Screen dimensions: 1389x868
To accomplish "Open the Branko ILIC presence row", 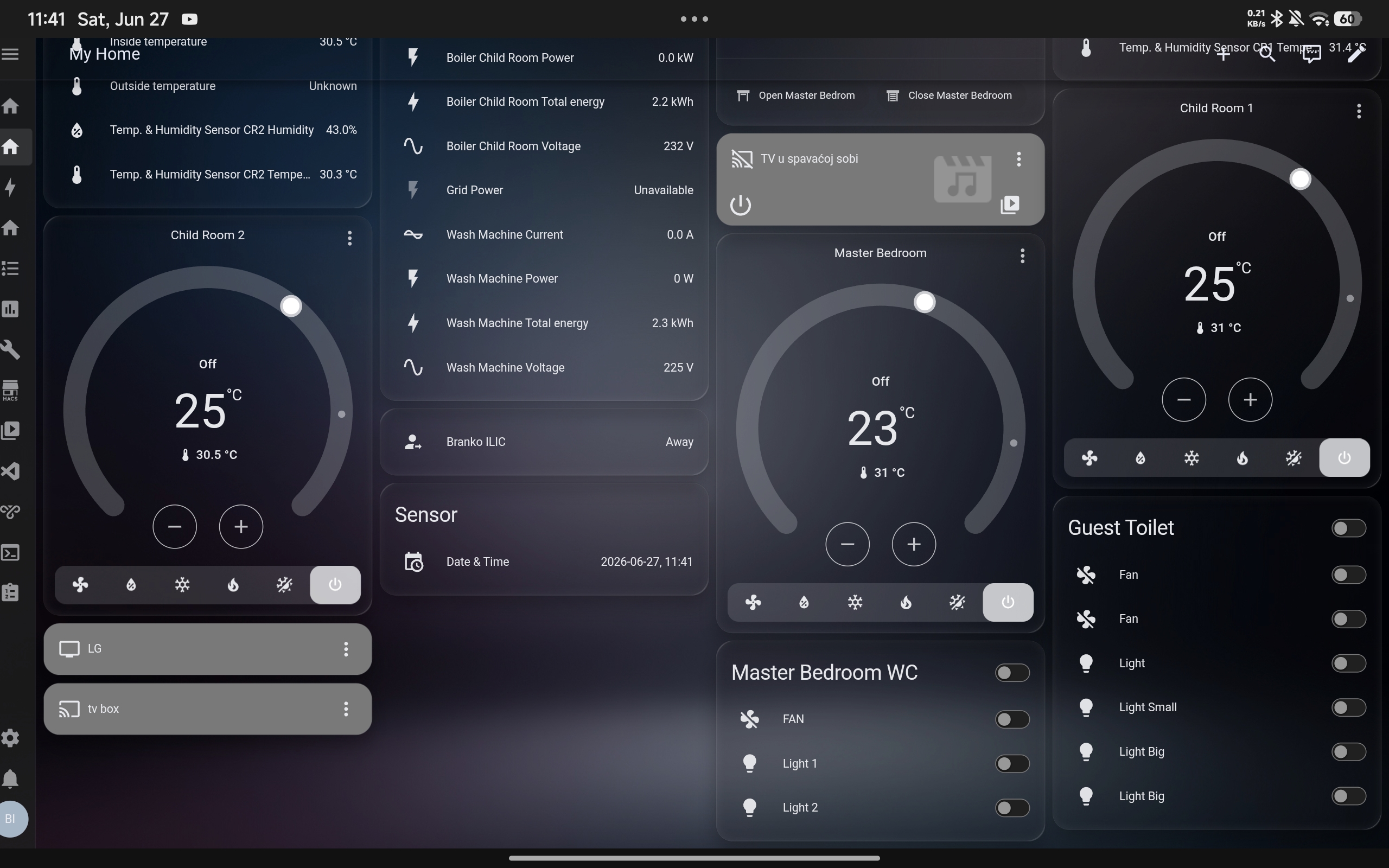I will pyautogui.click(x=544, y=442).
